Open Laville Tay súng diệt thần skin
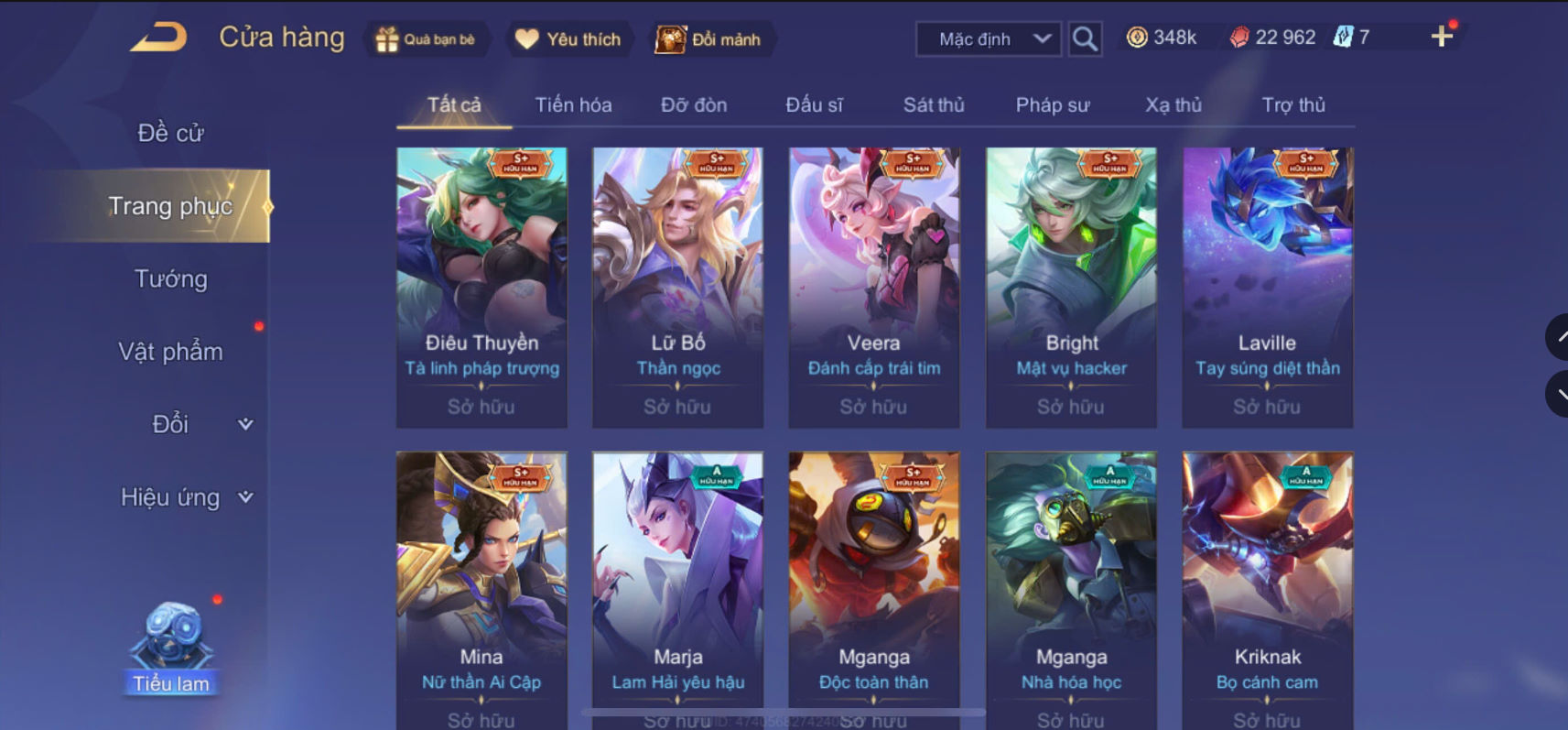The width and height of the screenshot is (1568, 730). coord(1267,288)
